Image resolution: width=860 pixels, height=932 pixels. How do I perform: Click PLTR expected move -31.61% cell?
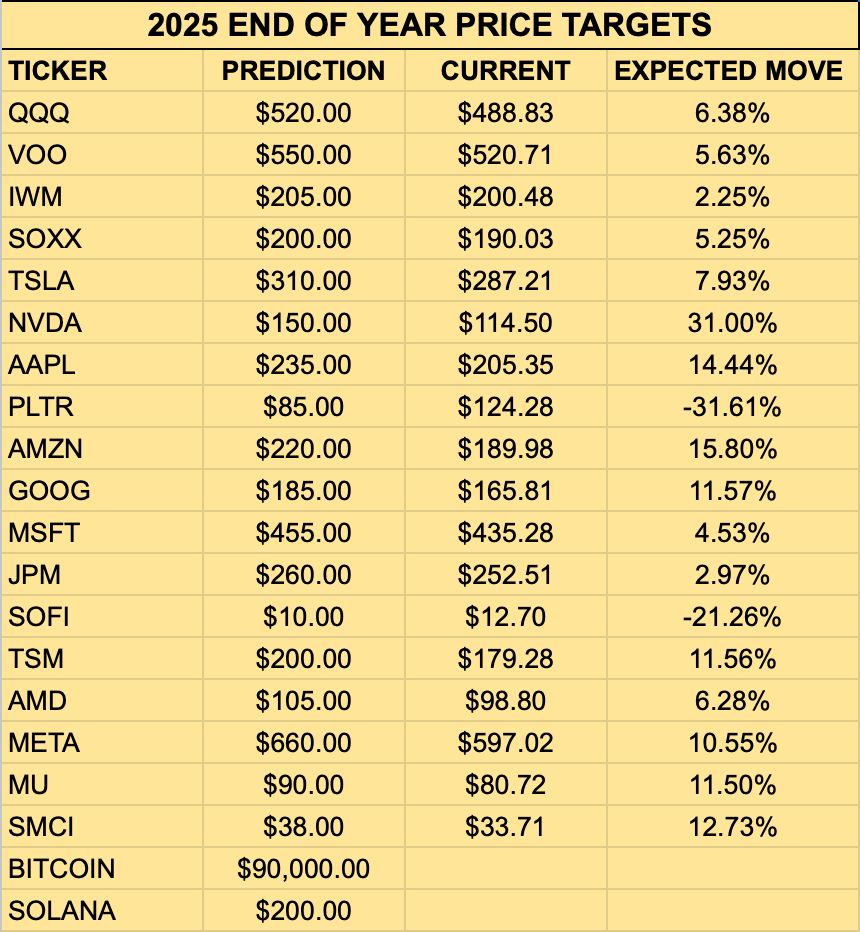pos(732,407)
